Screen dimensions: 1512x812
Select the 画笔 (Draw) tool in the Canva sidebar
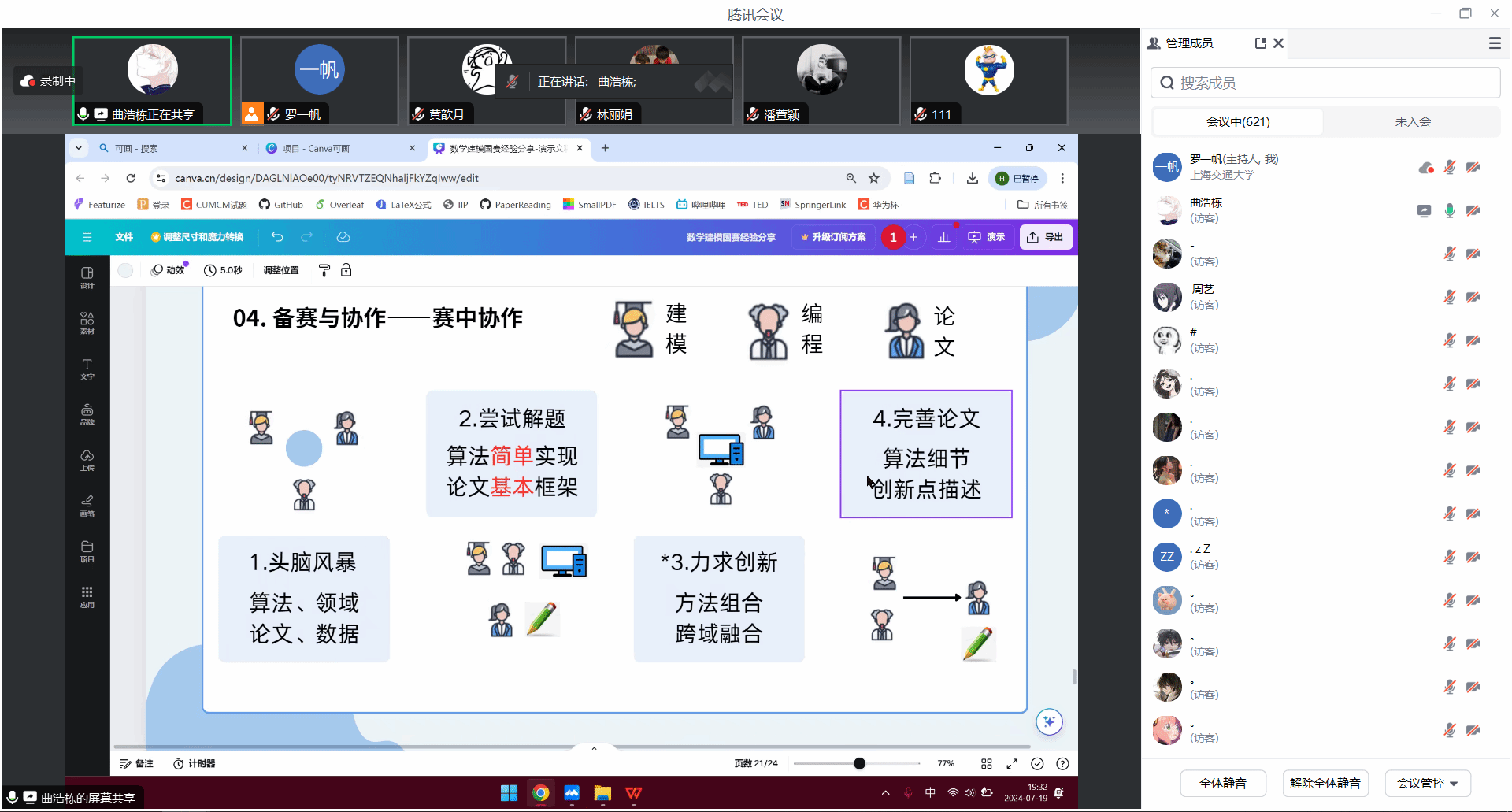click(87, 506)
